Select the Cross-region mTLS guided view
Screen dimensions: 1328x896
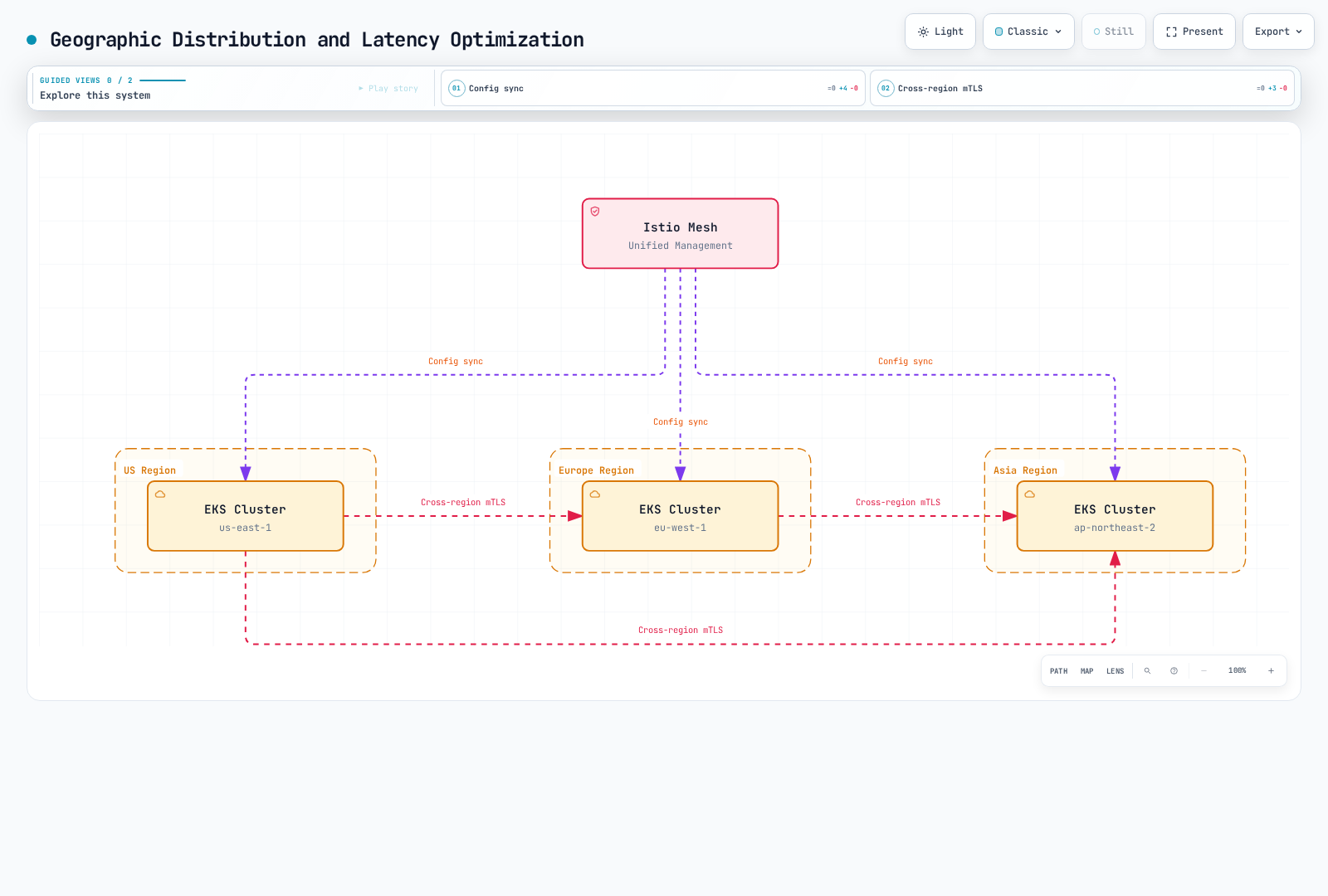[1082, 88]
